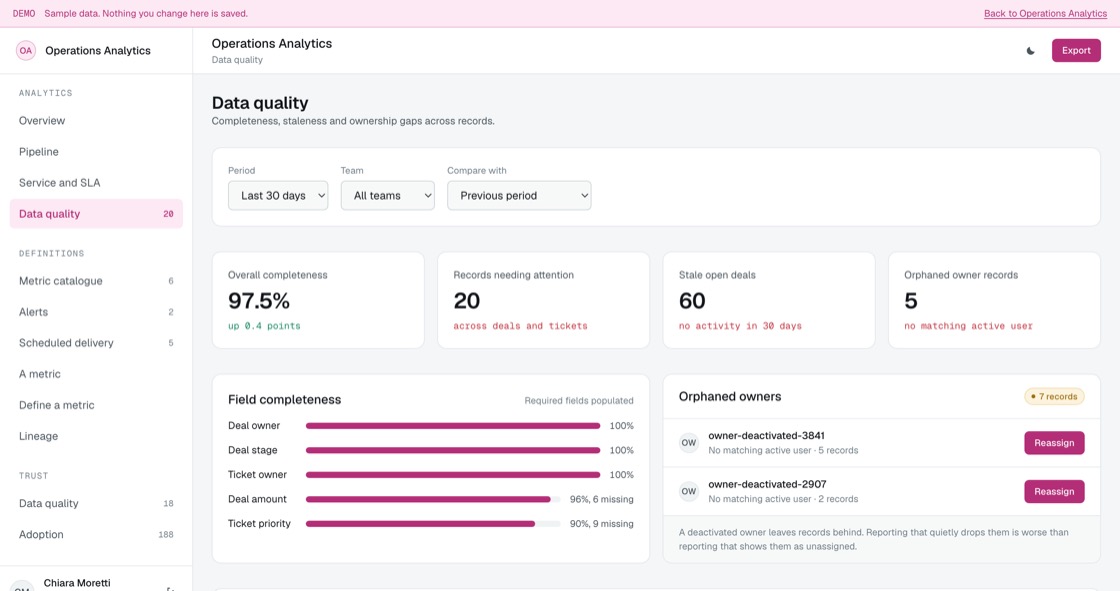Image resolution: width=1120 pixels, height=591 pixels.
Task: Open the Team dropdown
Action: point(387,196)
